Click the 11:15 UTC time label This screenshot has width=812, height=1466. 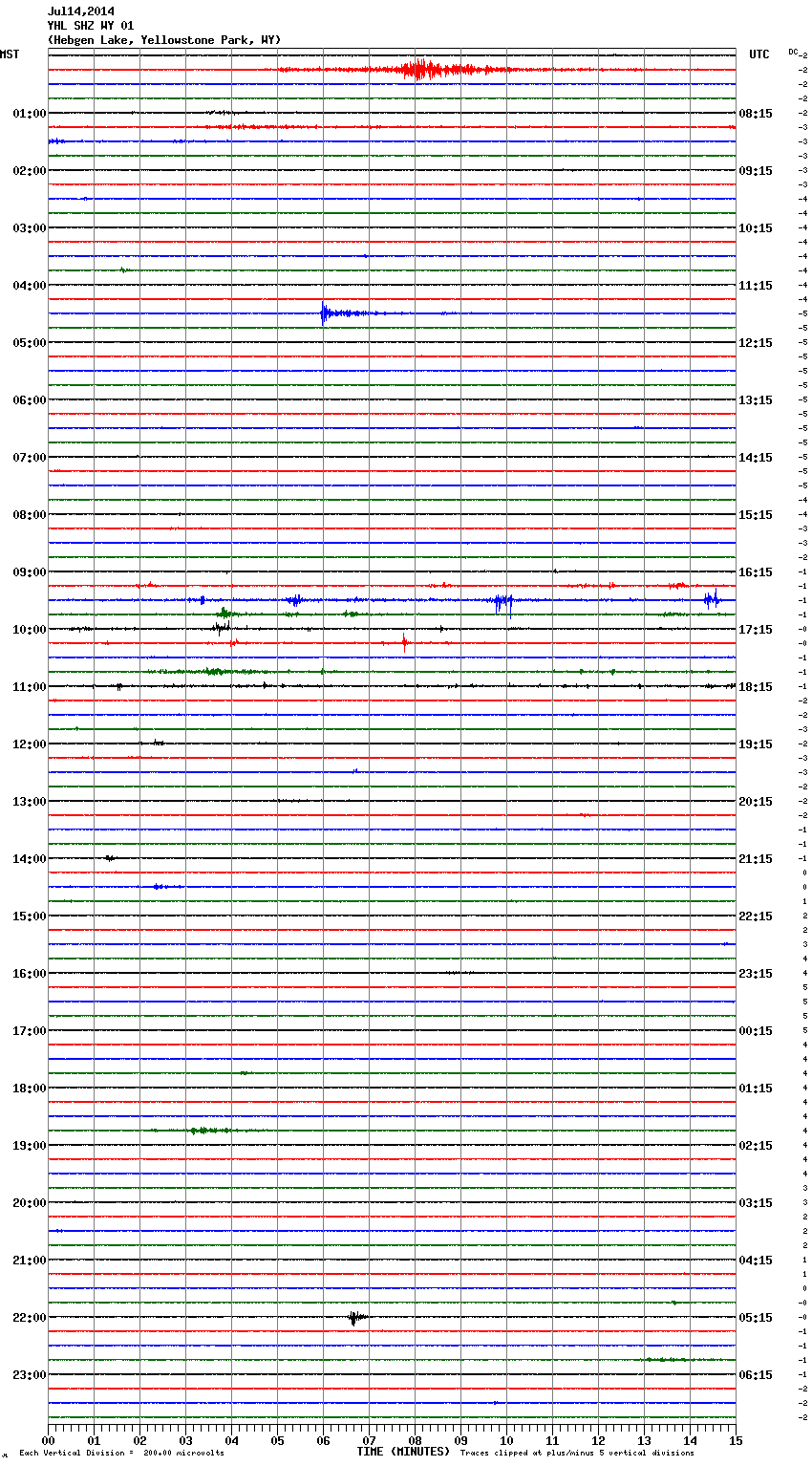(756, 286)
